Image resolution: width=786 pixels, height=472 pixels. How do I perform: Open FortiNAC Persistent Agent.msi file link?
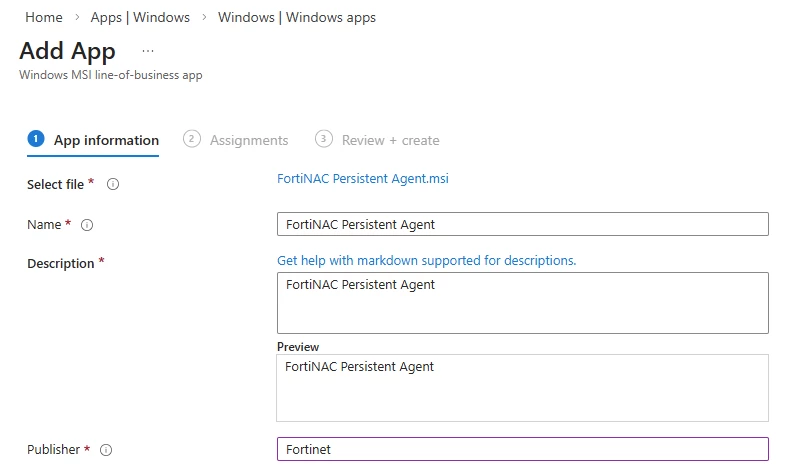363,178
